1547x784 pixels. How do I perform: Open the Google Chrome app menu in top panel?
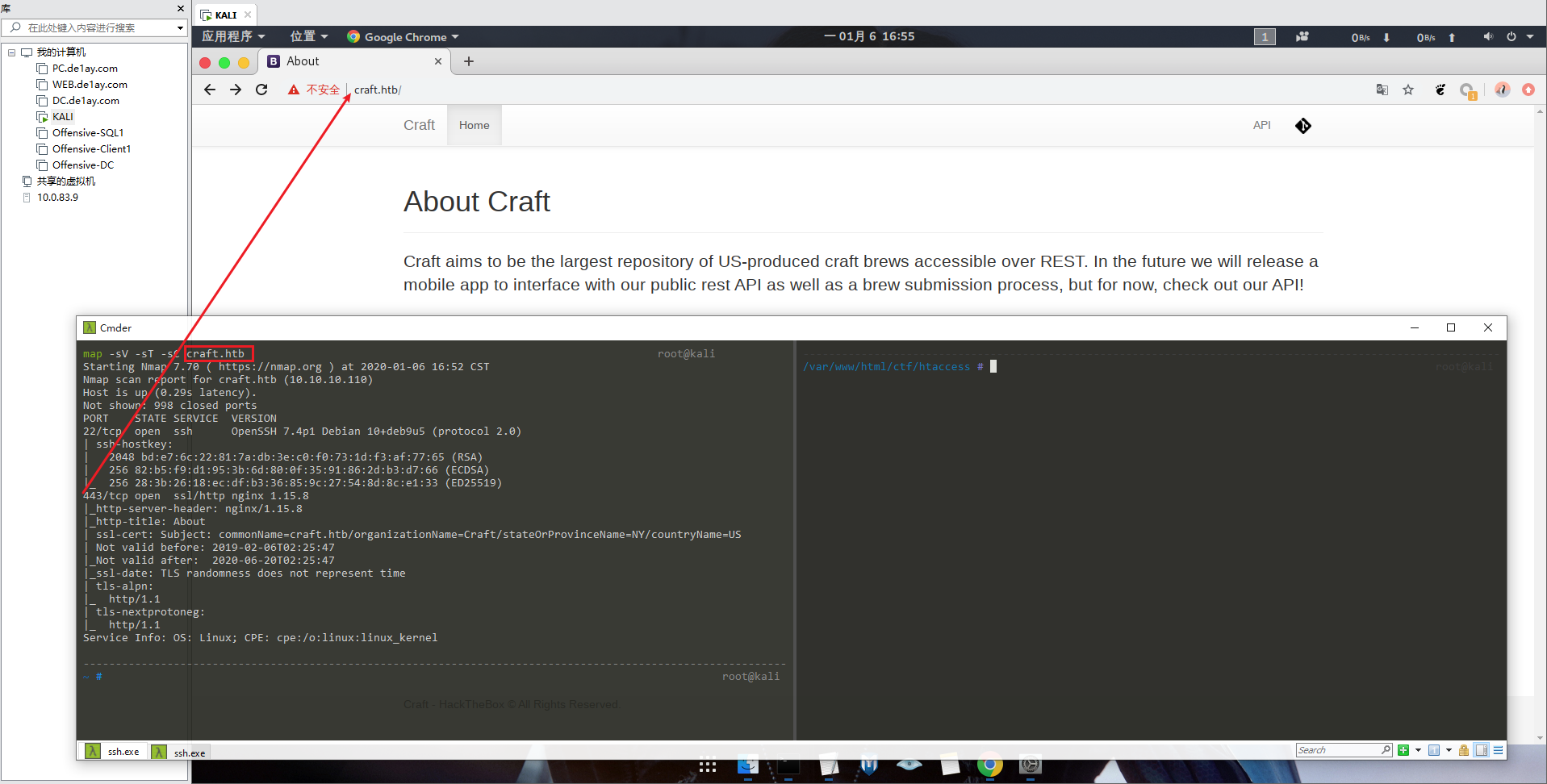pyautogui.click(x=403, y=37)
